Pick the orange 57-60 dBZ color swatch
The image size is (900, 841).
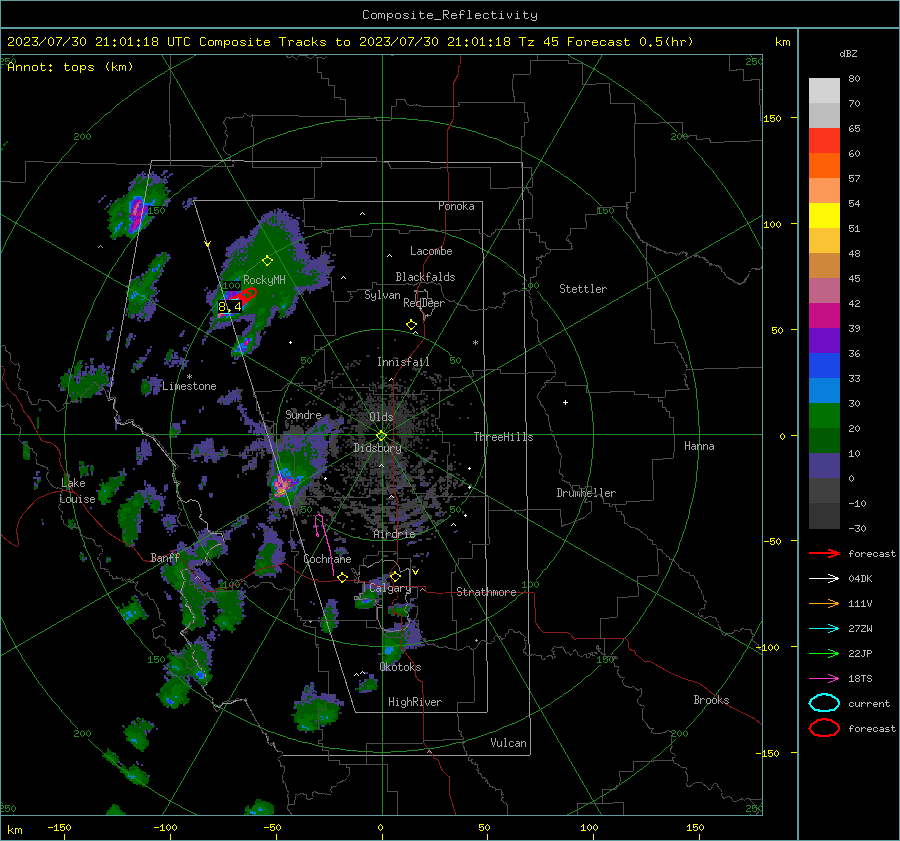[x=824, y=165]
